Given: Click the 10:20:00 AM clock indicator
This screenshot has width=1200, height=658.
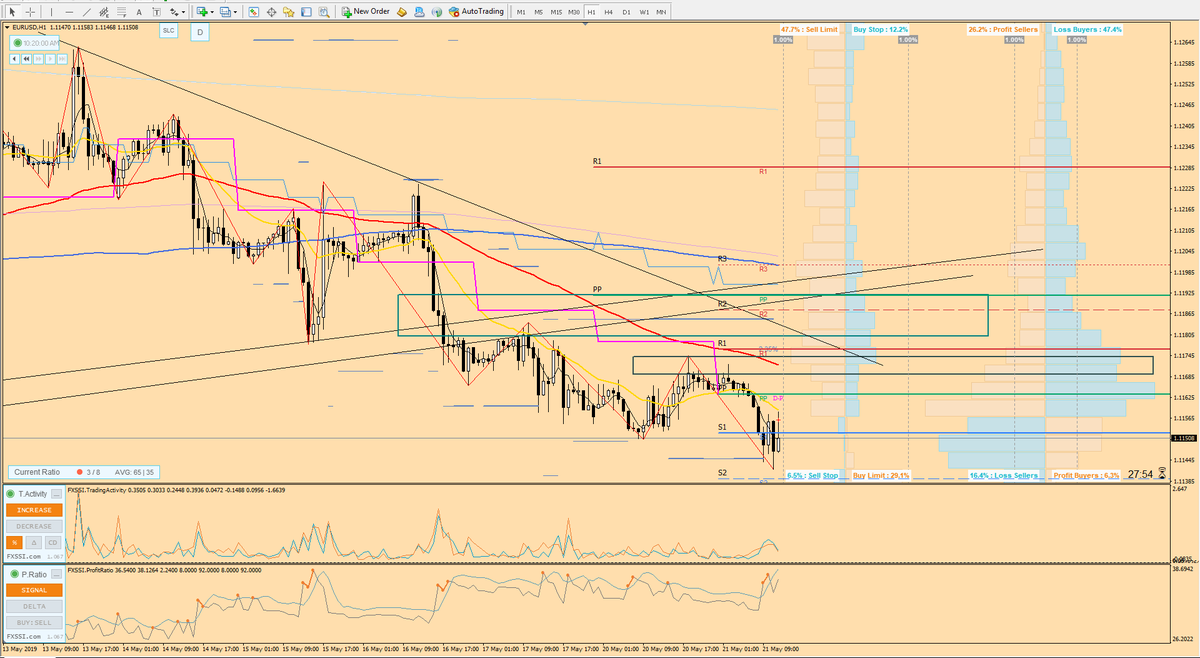Looking at the screenshot, I should pyautogui.click(x=34, y=44).
